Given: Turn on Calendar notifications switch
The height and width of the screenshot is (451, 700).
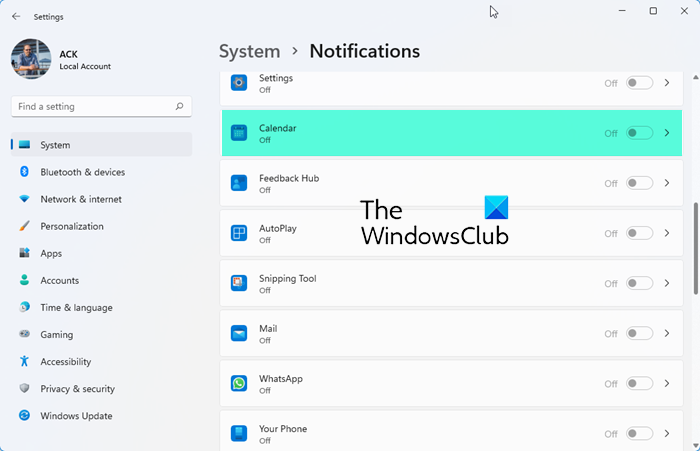Looking at the screenshot, I should tap(639, 133).
